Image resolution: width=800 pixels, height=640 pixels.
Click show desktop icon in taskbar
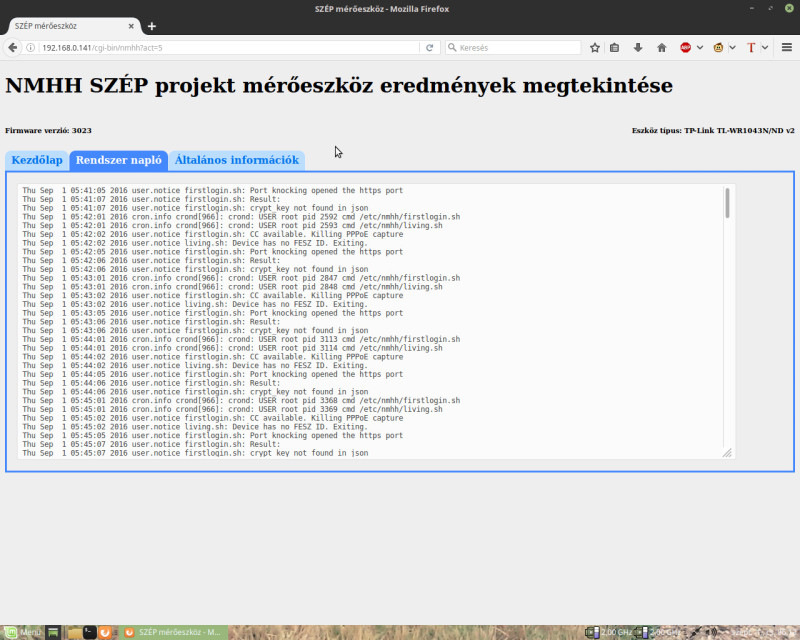(53, 632)
